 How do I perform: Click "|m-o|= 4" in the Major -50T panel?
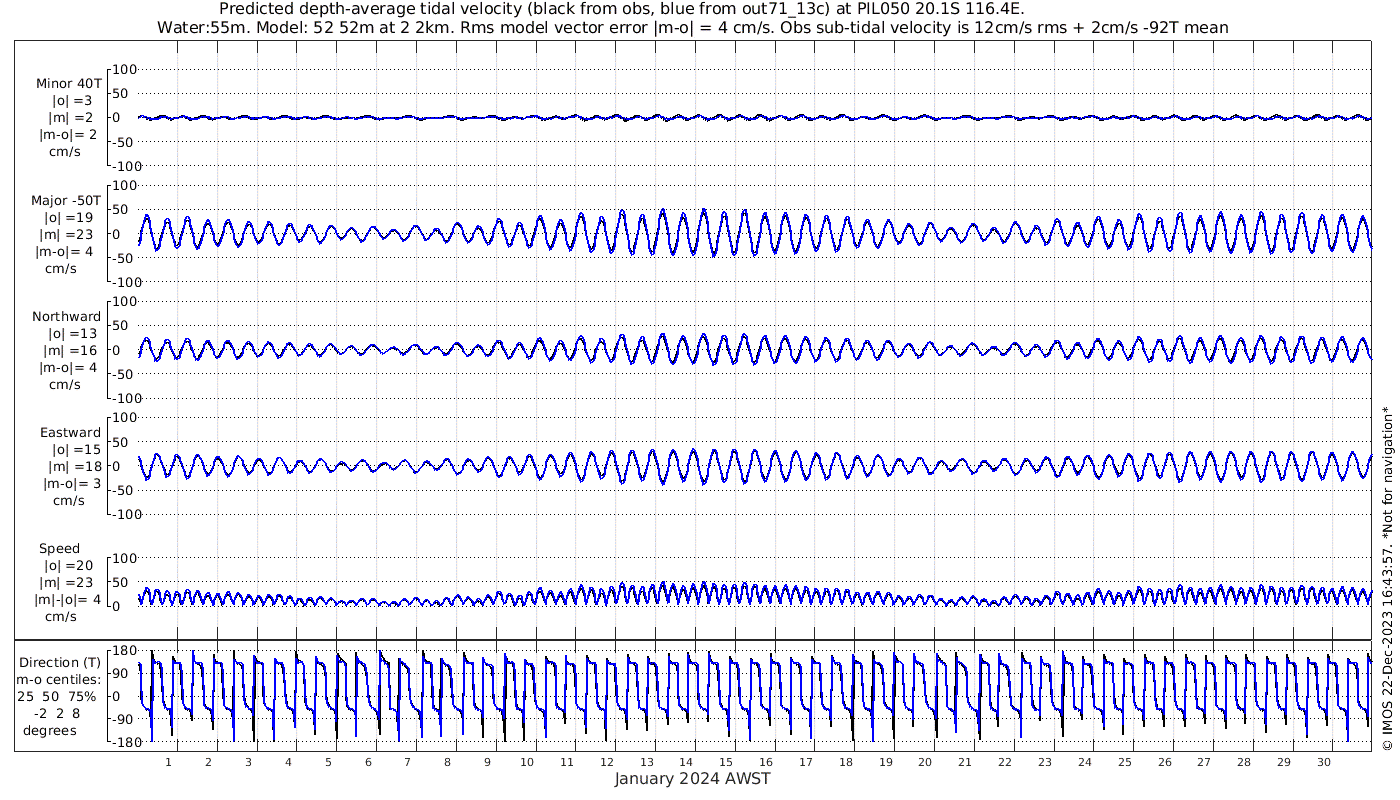64,252
